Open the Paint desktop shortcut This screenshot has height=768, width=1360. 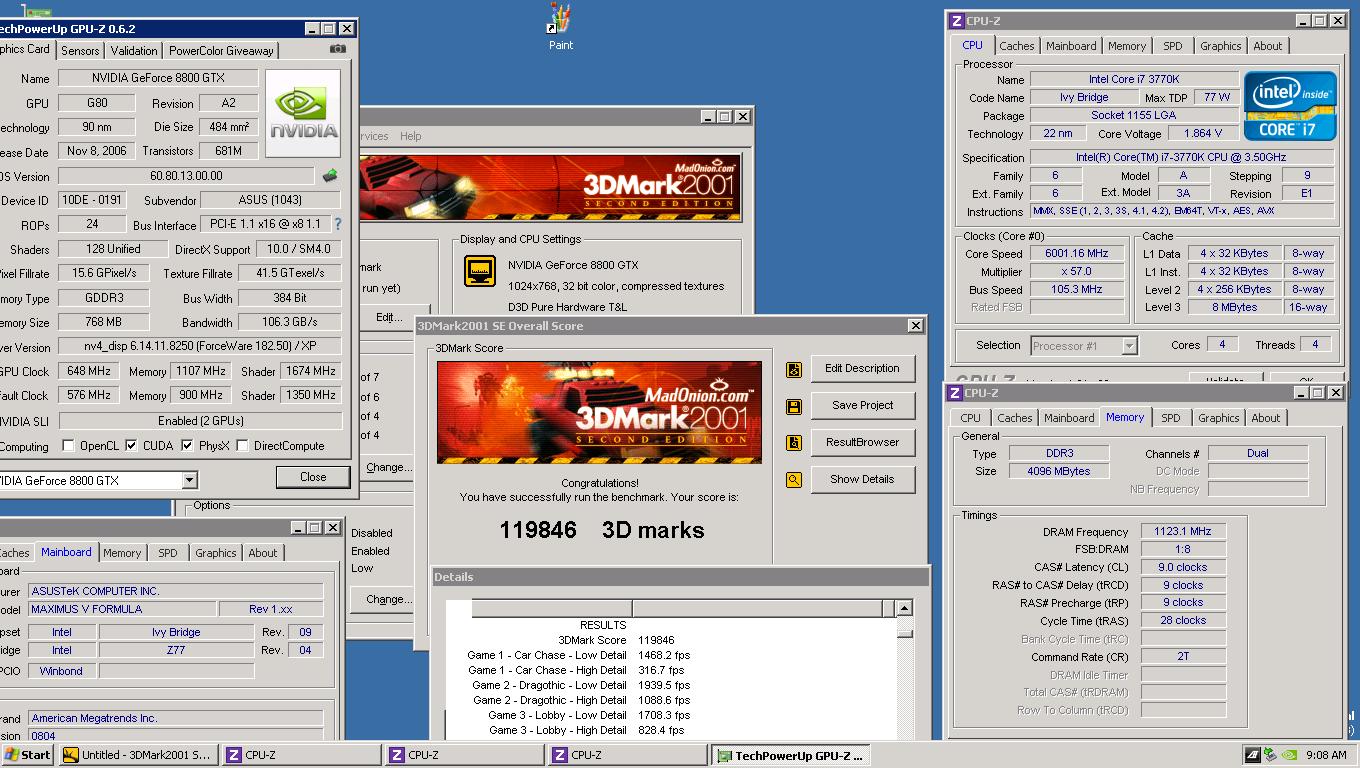coord(560,27)
